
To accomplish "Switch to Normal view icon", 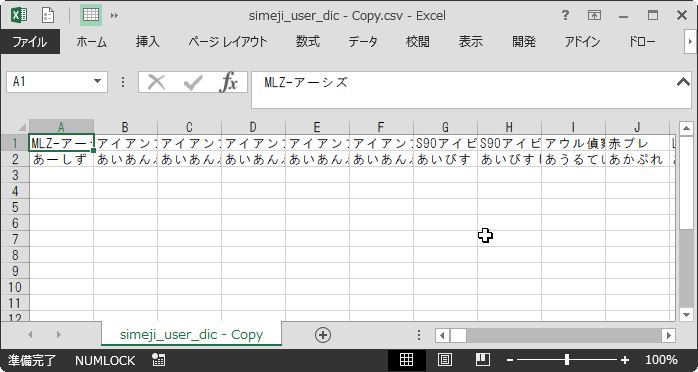I will (406, 360).
